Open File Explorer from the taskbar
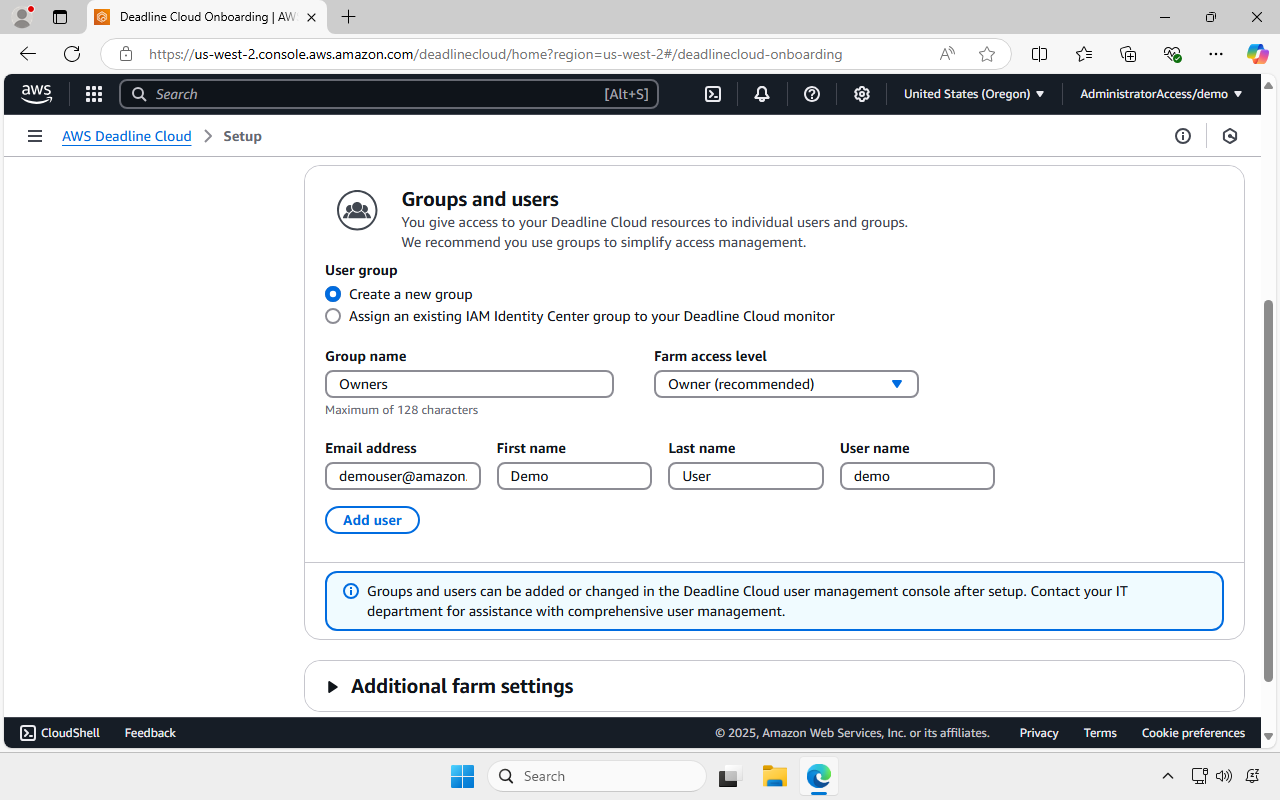1280x800 pixels. [x=774, y=776]
